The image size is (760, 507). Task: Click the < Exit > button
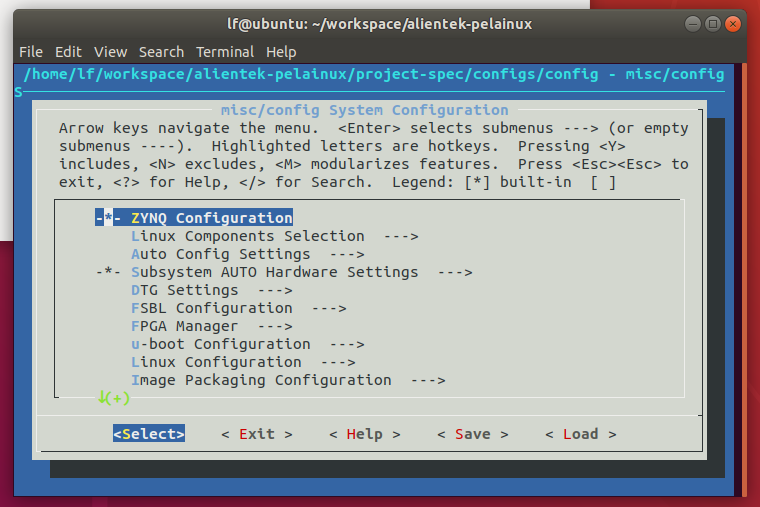click(x=257, y=434)
